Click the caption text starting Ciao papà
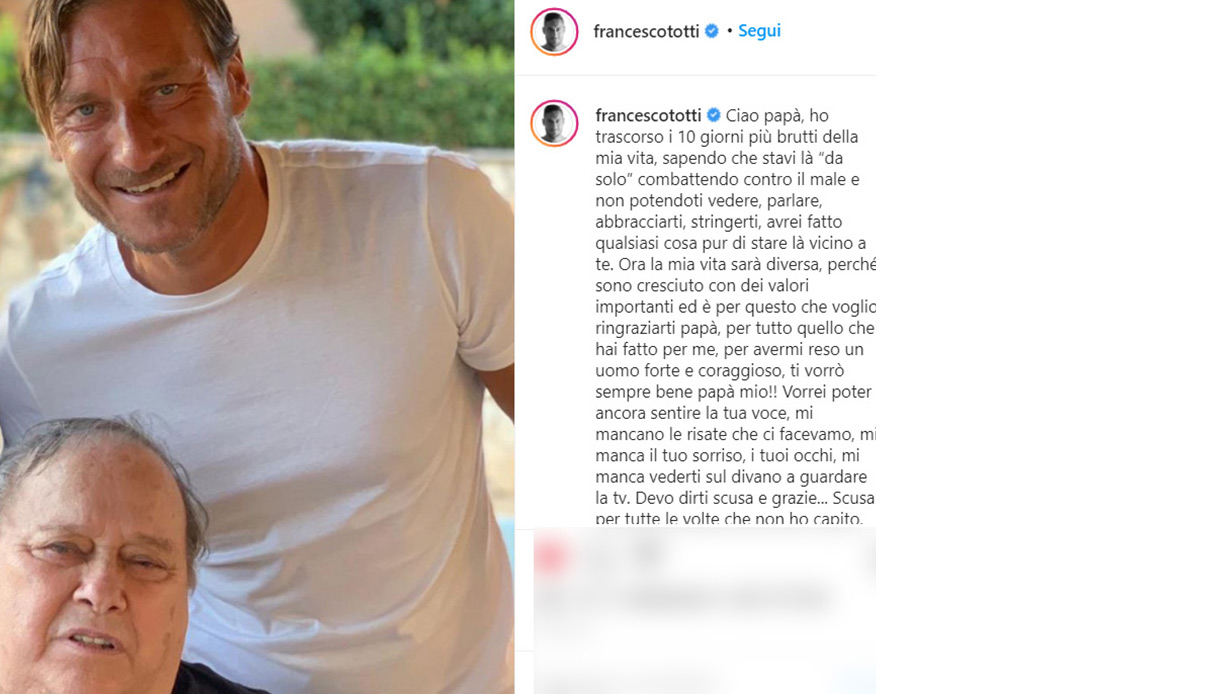1217x694 pixels. click(735, 317)
